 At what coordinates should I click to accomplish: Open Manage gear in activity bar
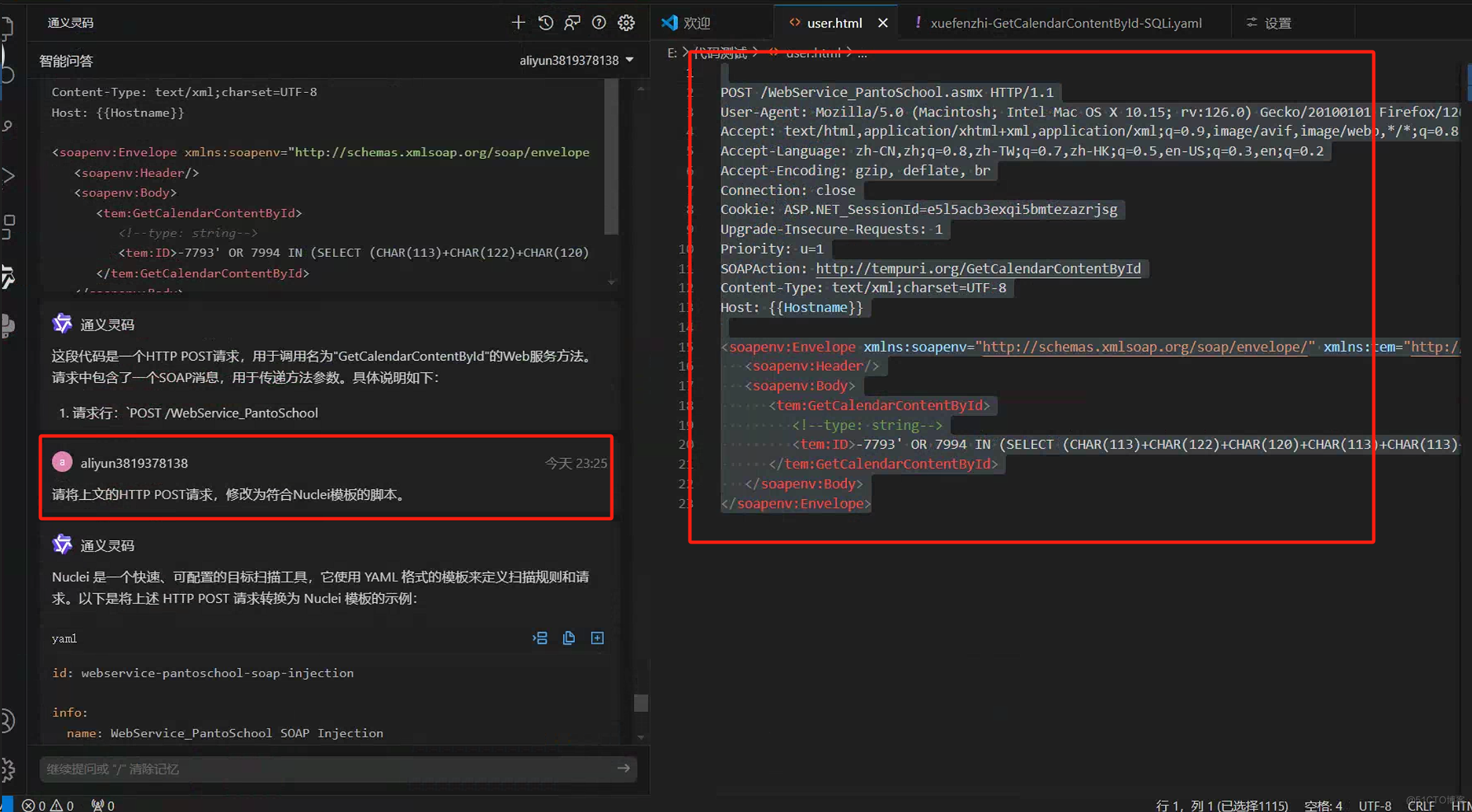pyautogui.click(x=7, y=770)
